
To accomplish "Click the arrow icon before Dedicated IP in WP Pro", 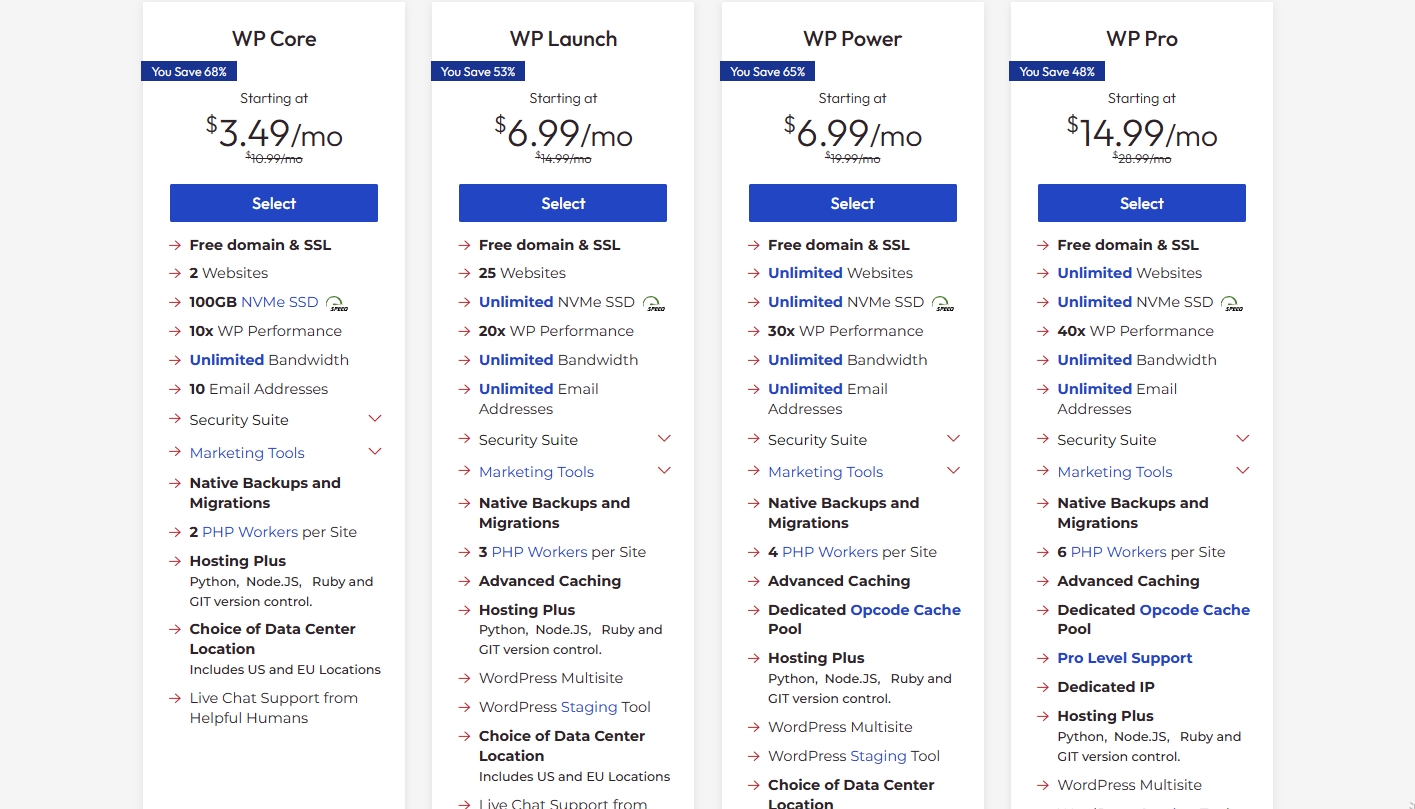I will click(x=1042, y=687).
